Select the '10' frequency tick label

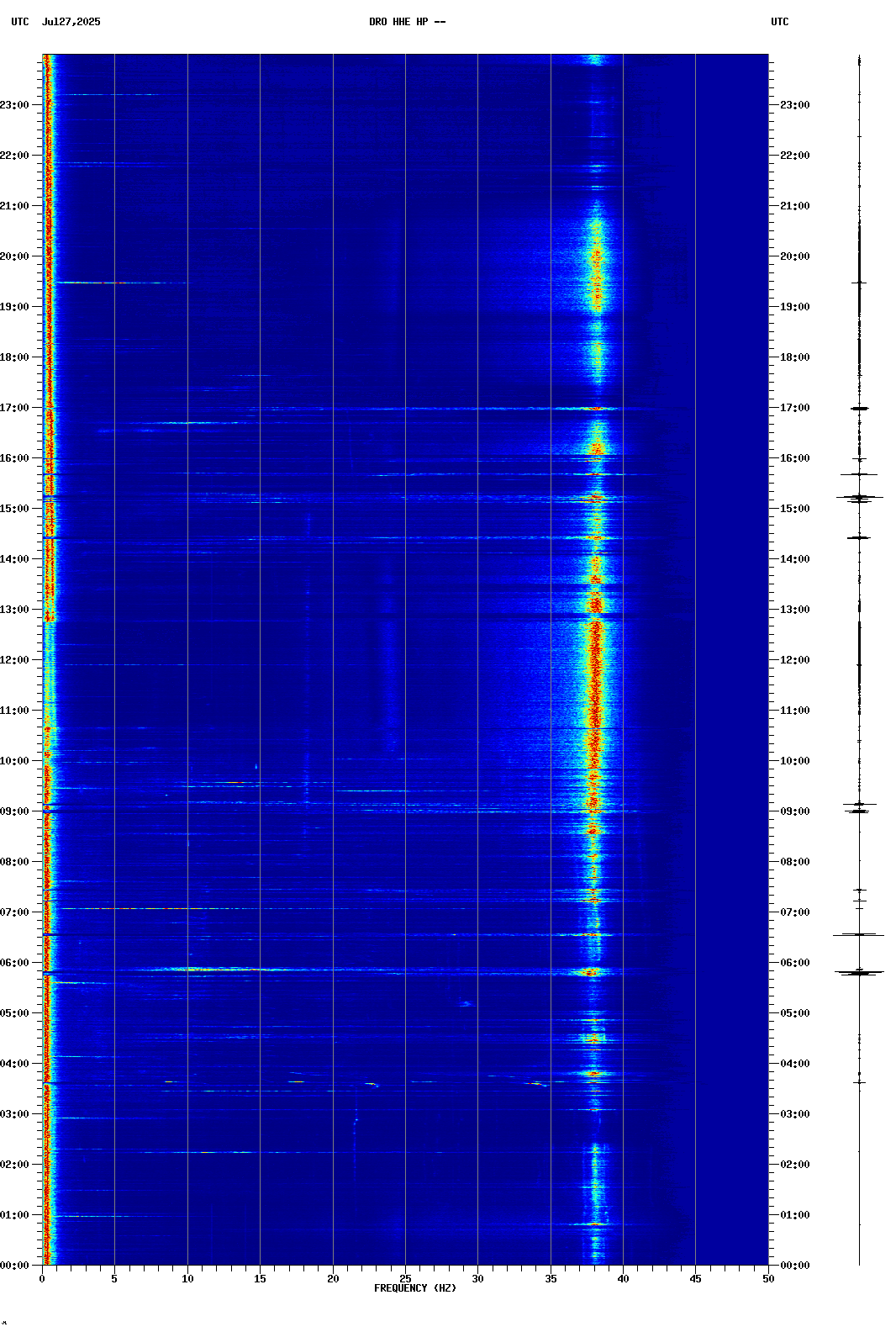pyautogui.click(x=187, y=1279)
